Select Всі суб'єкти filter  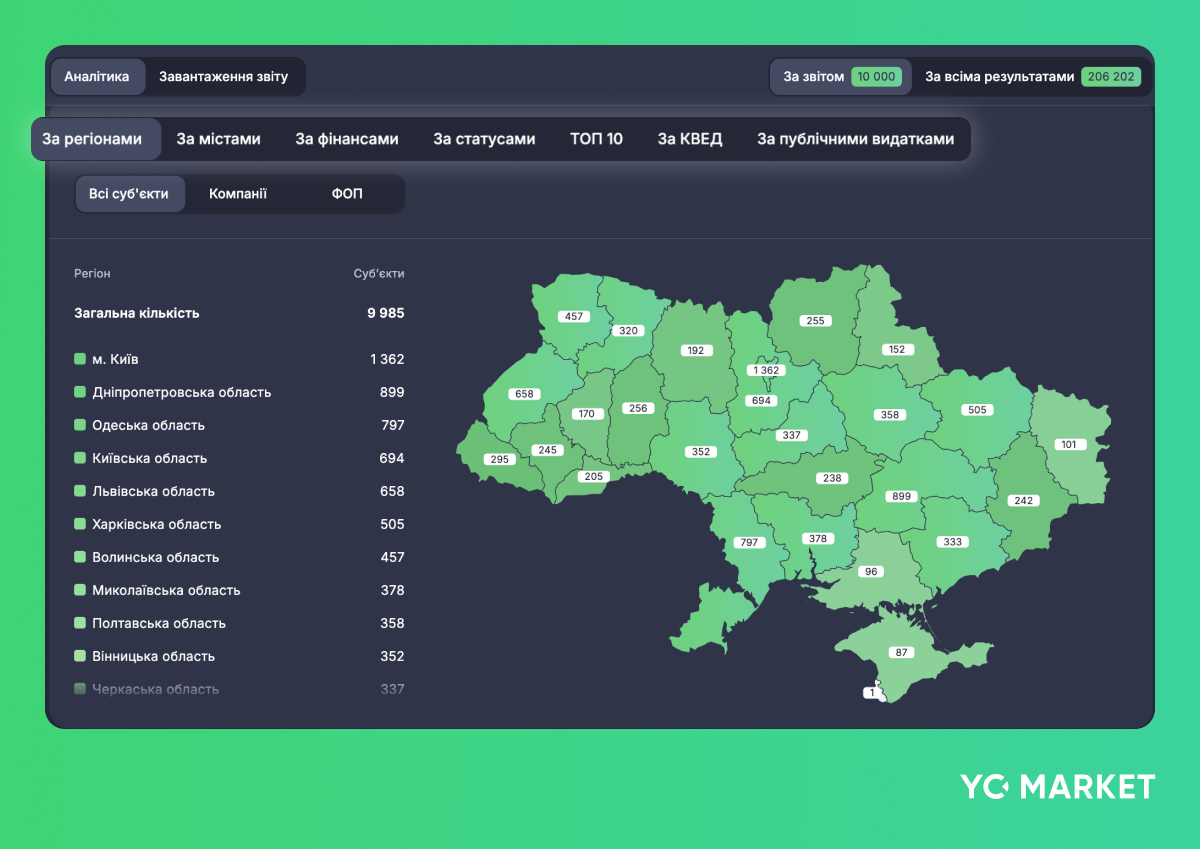tap(129, 194)
